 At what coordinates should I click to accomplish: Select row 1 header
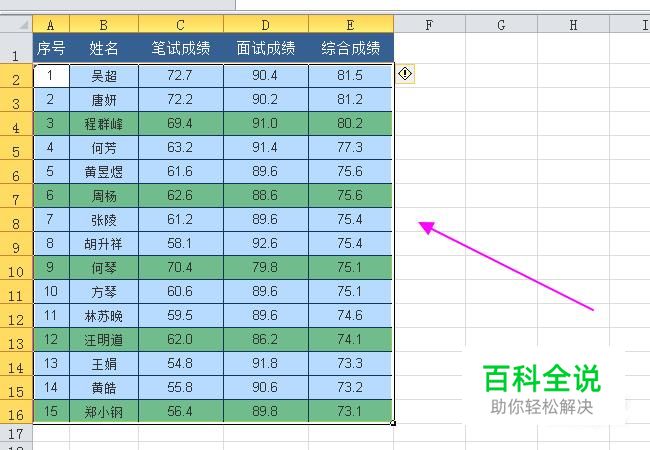[16, 48]
